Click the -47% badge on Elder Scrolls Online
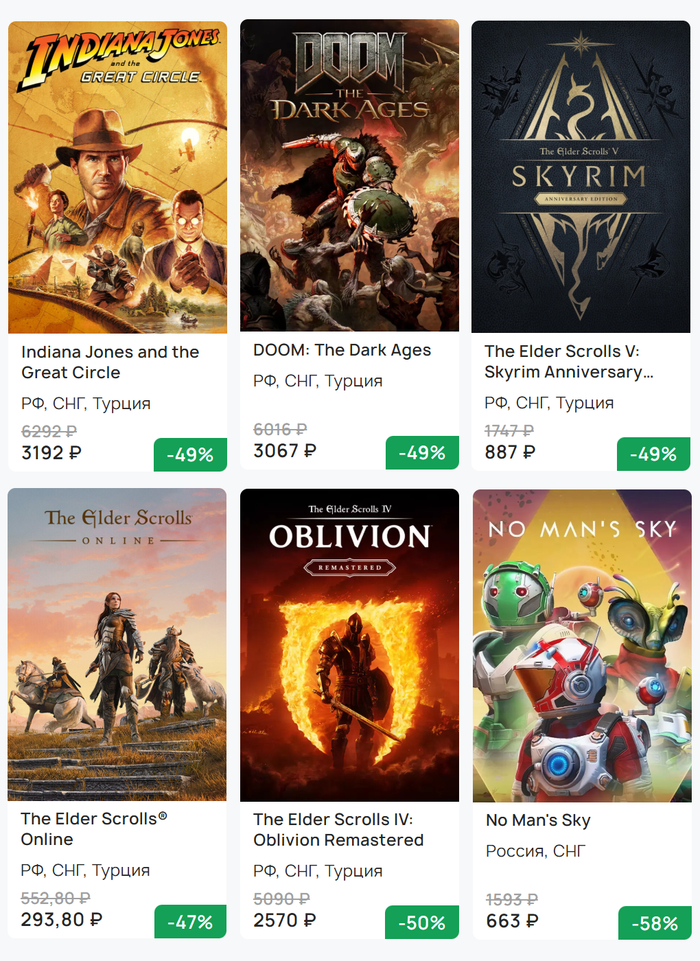Viewport: 700px width, 961px height. point(190,922)
